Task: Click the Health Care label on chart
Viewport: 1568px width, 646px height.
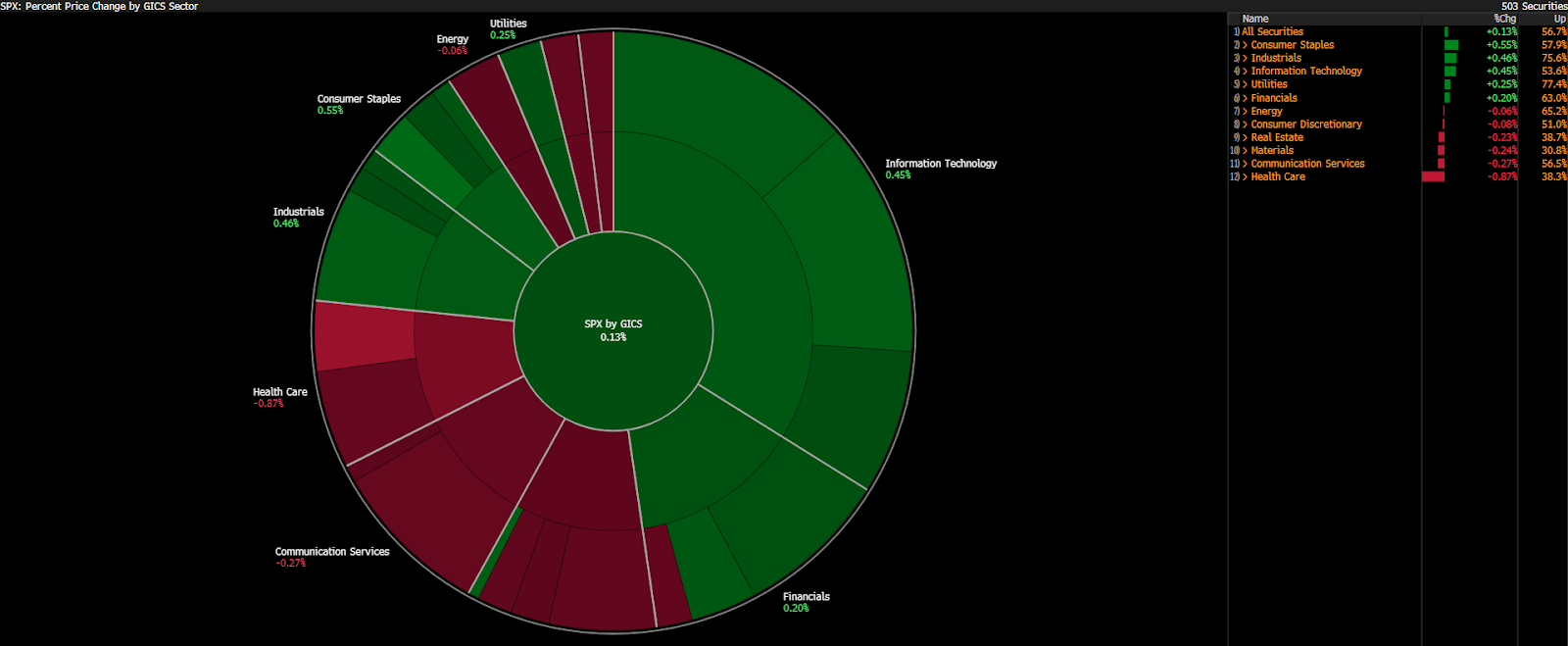Action: tap(280, 392)
